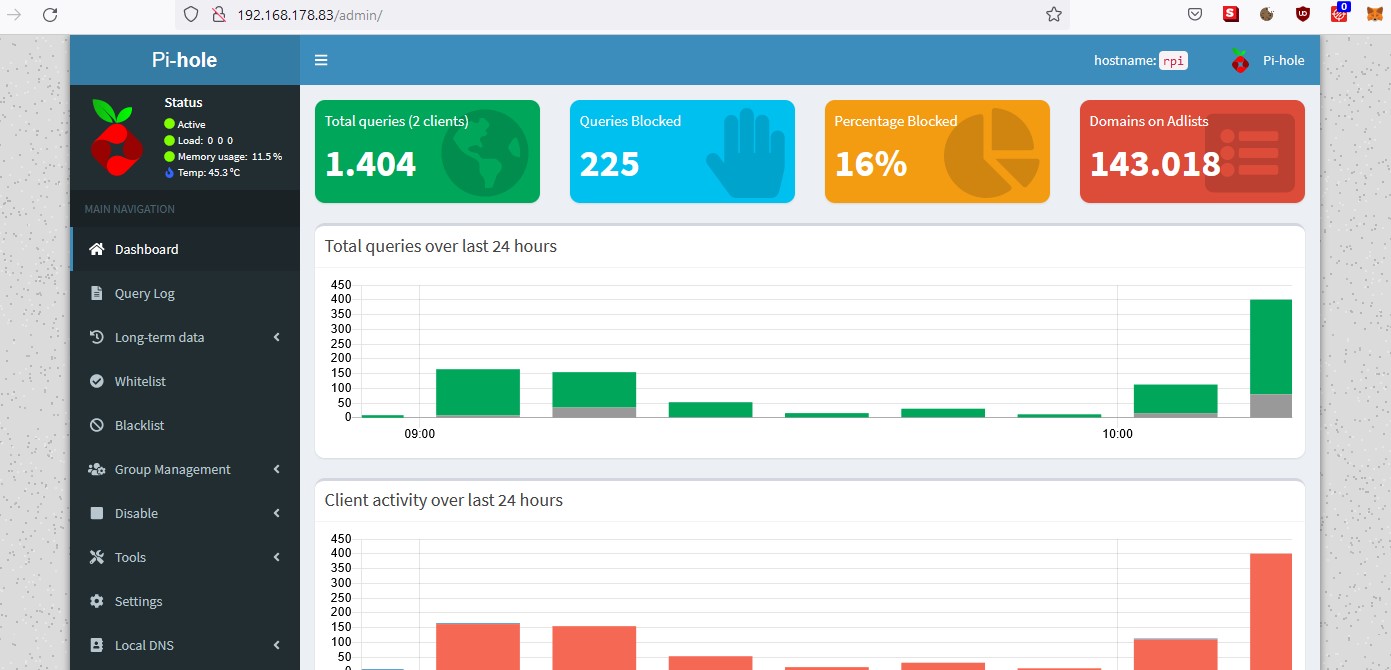The height and width of the screenshot is (670, 1391).
Task: Open Pi-hole user menu in top right
Action: click(x=1267, y=60)
